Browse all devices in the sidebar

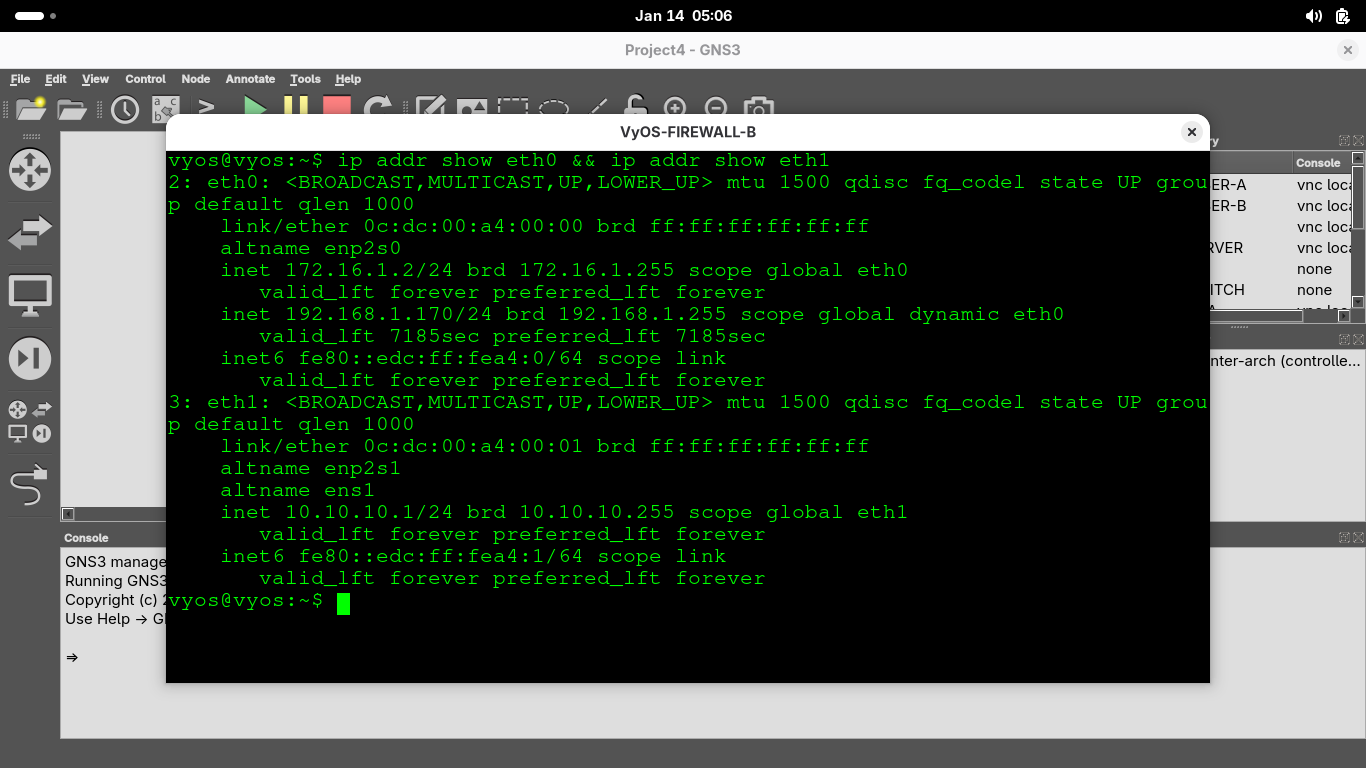tap(29, 421)
